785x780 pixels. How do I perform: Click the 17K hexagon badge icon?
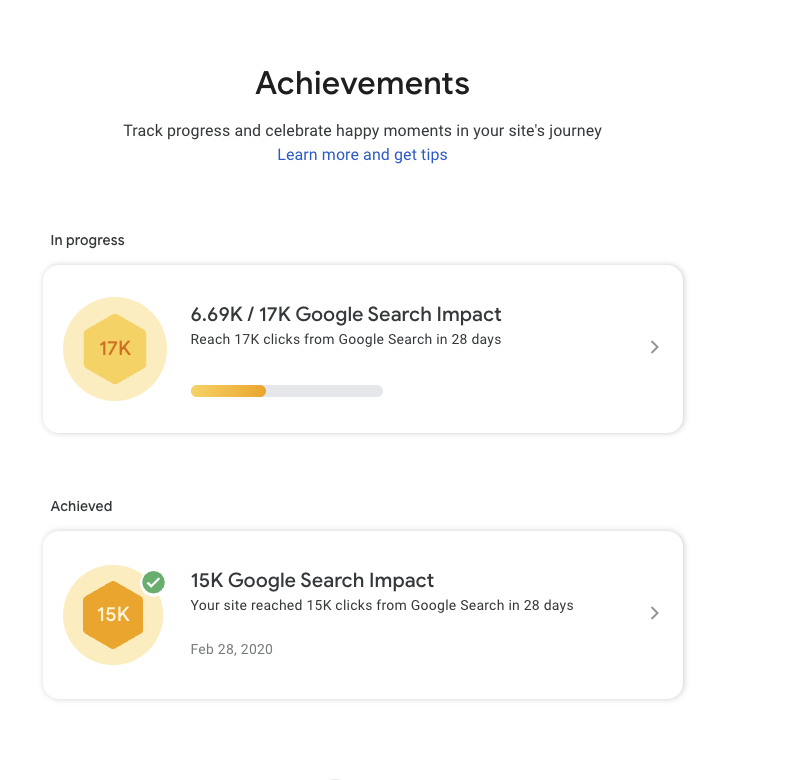click(x=115, y=349)
